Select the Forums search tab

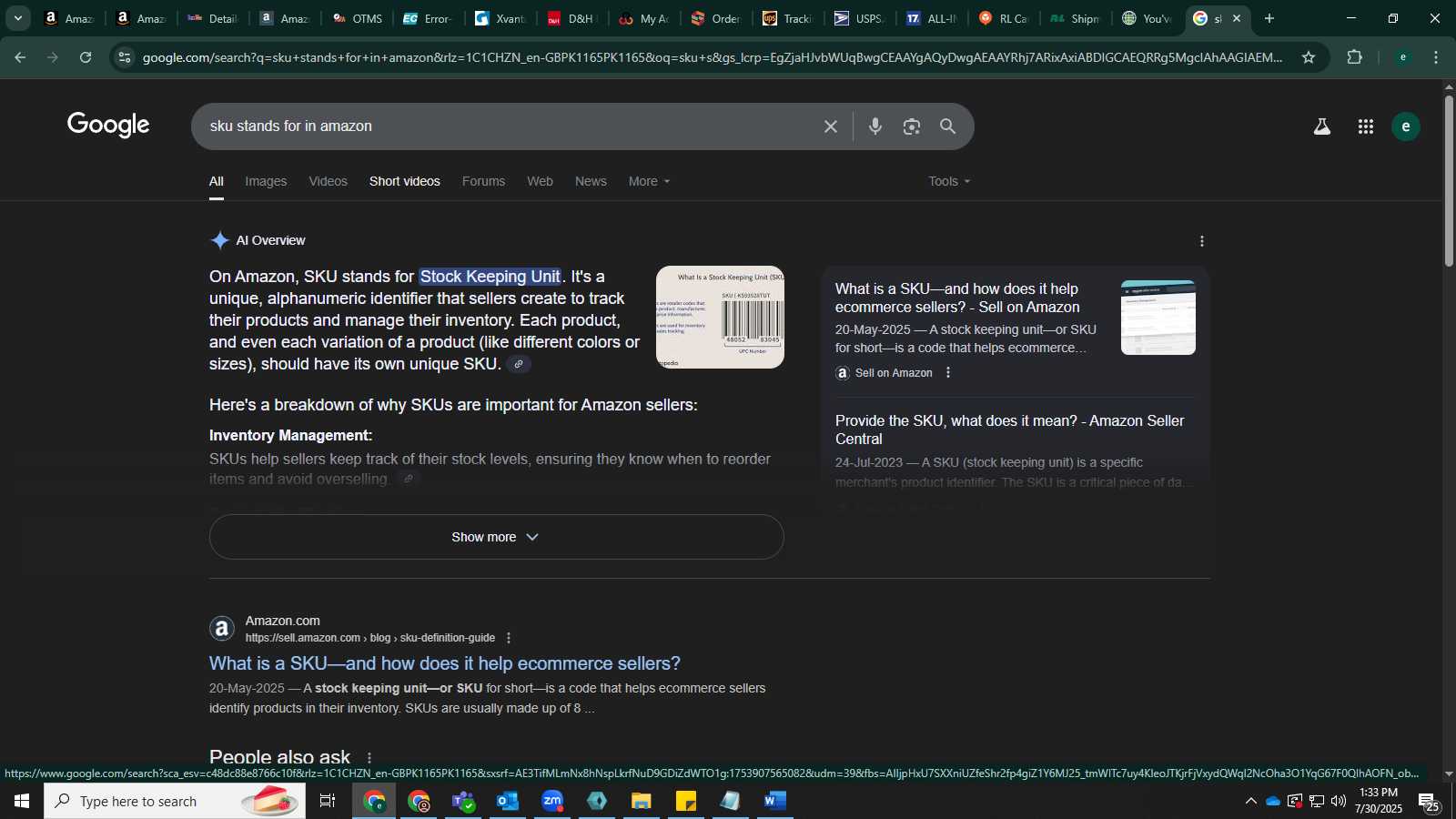[x=483, y=181]
